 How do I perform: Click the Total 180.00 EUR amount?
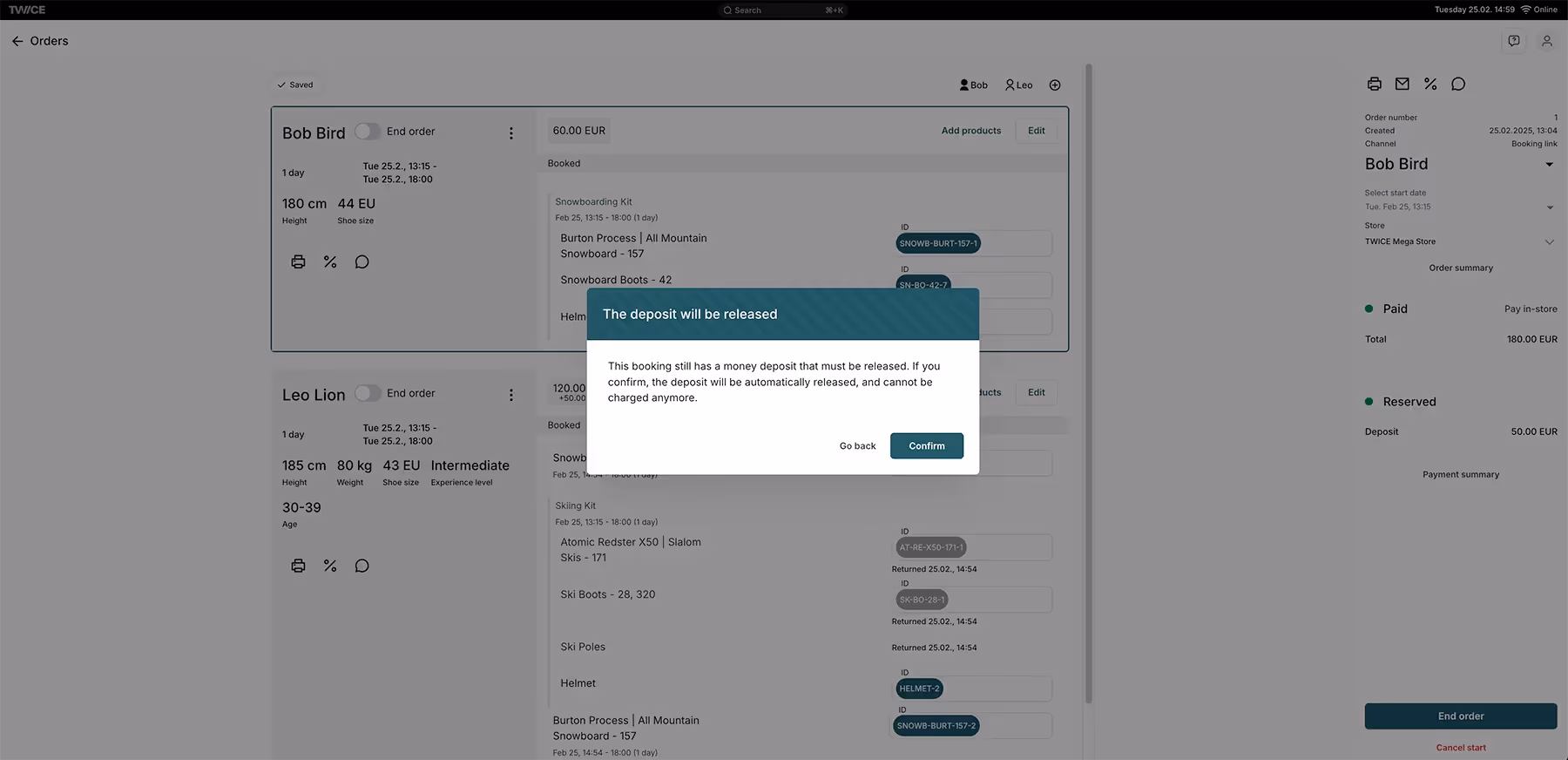pos(1532,340)
